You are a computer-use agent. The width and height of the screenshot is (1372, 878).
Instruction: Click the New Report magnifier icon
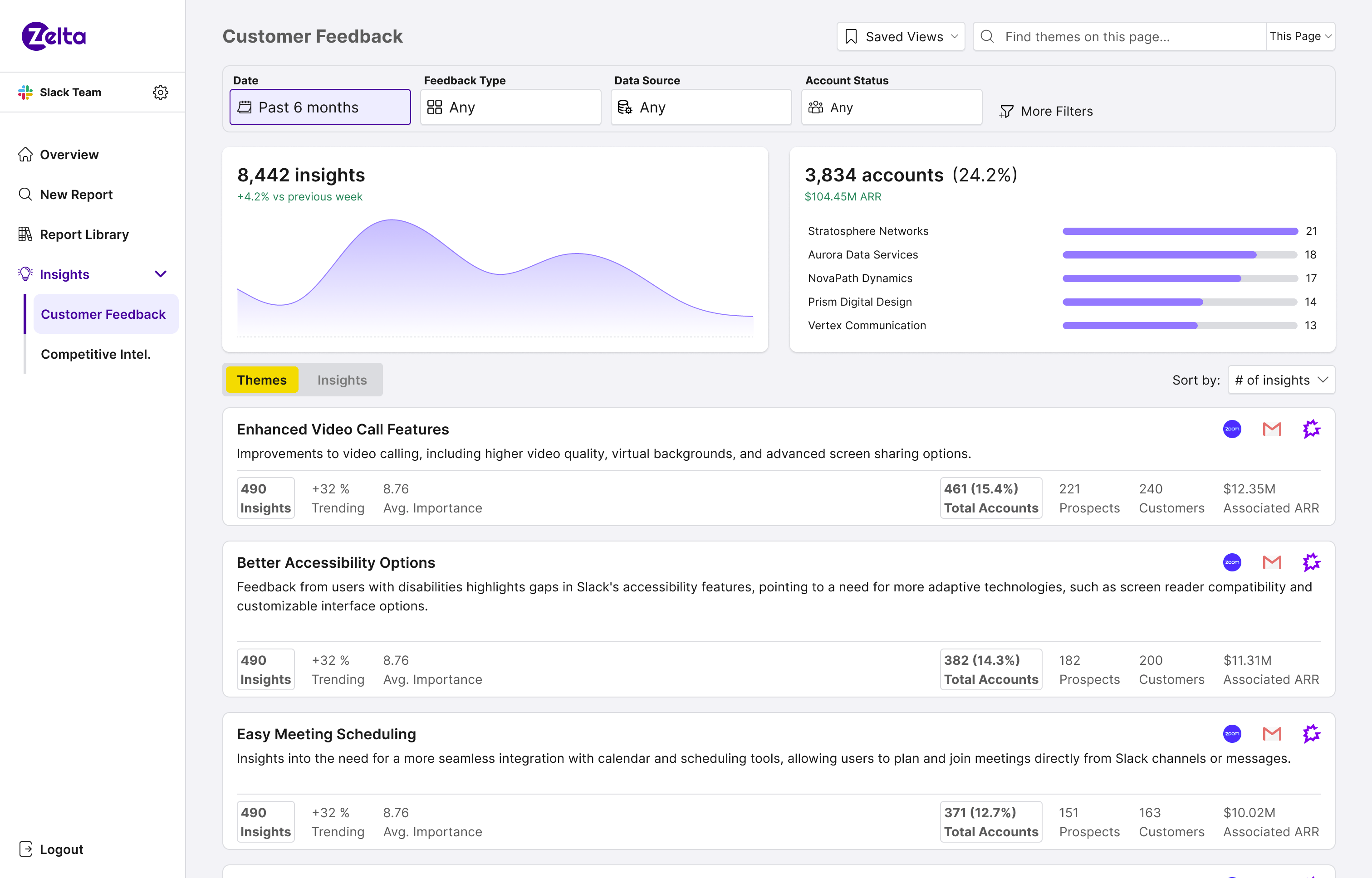coord(25,195)
